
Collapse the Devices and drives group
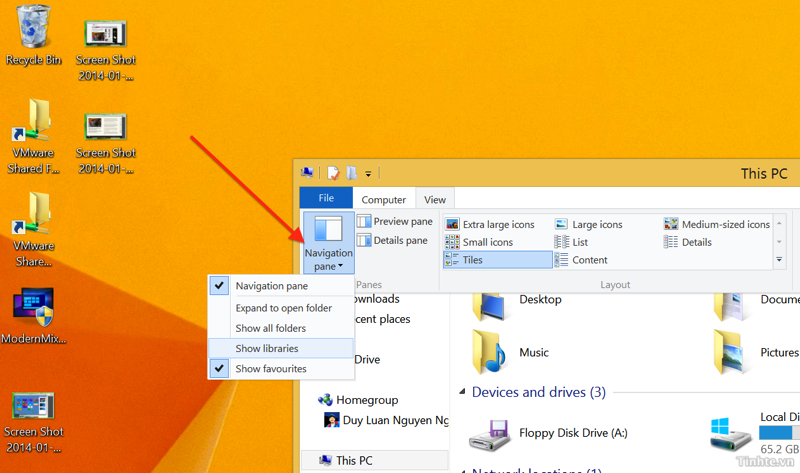tap(462, 393)
